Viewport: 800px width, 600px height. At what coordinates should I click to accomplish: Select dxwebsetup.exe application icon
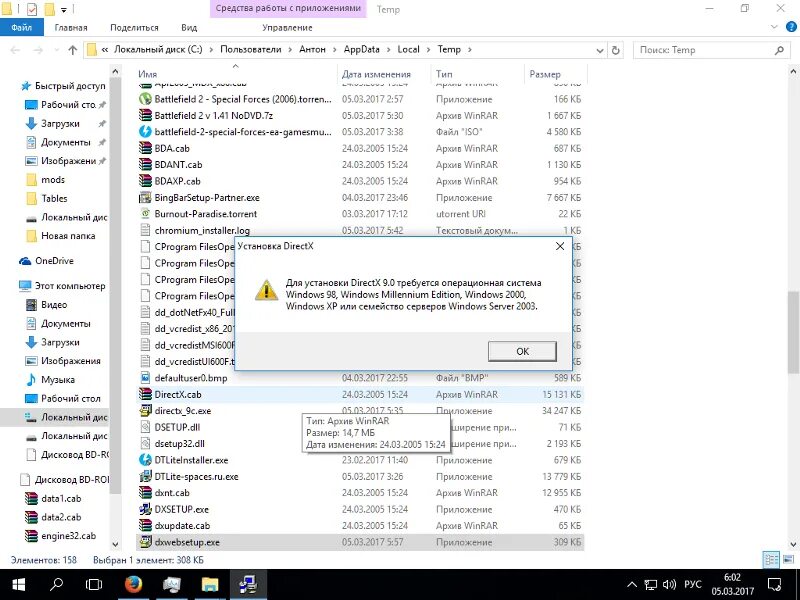(x=145, y=542)
